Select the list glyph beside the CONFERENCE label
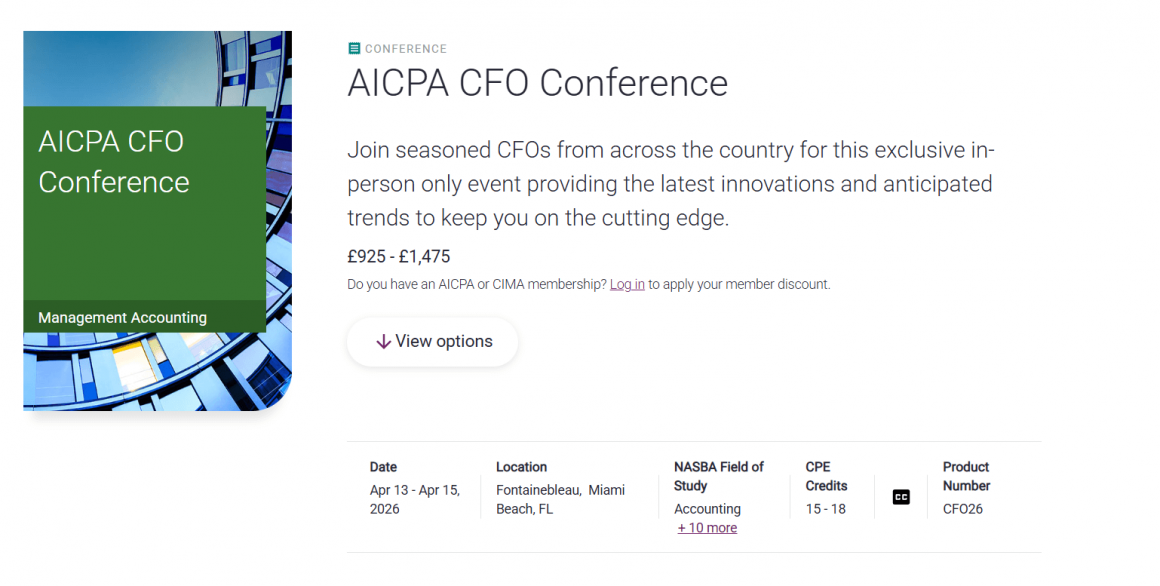 coord(353,47)
